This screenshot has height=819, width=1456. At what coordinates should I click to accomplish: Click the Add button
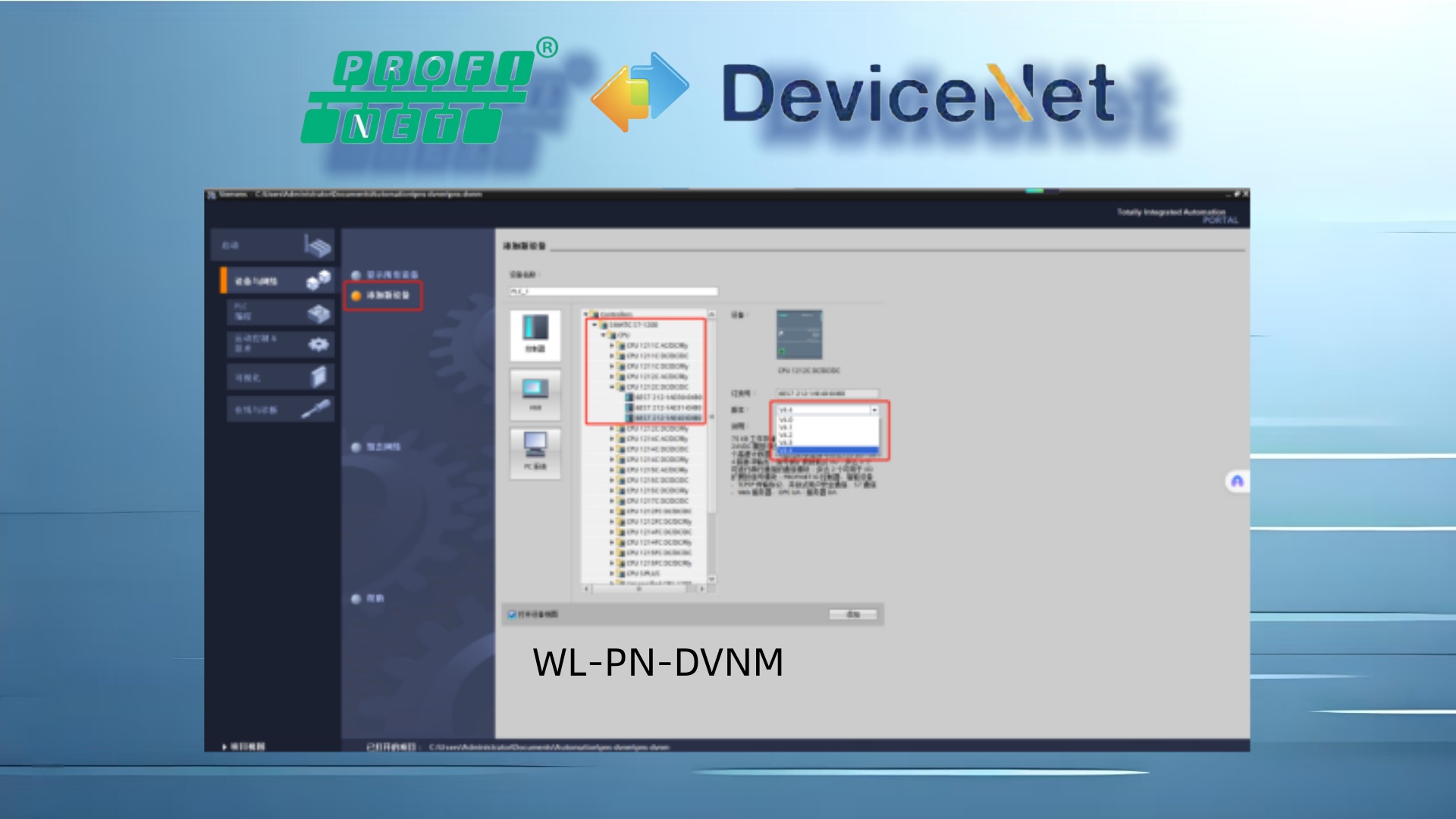[x=852, y=614]
